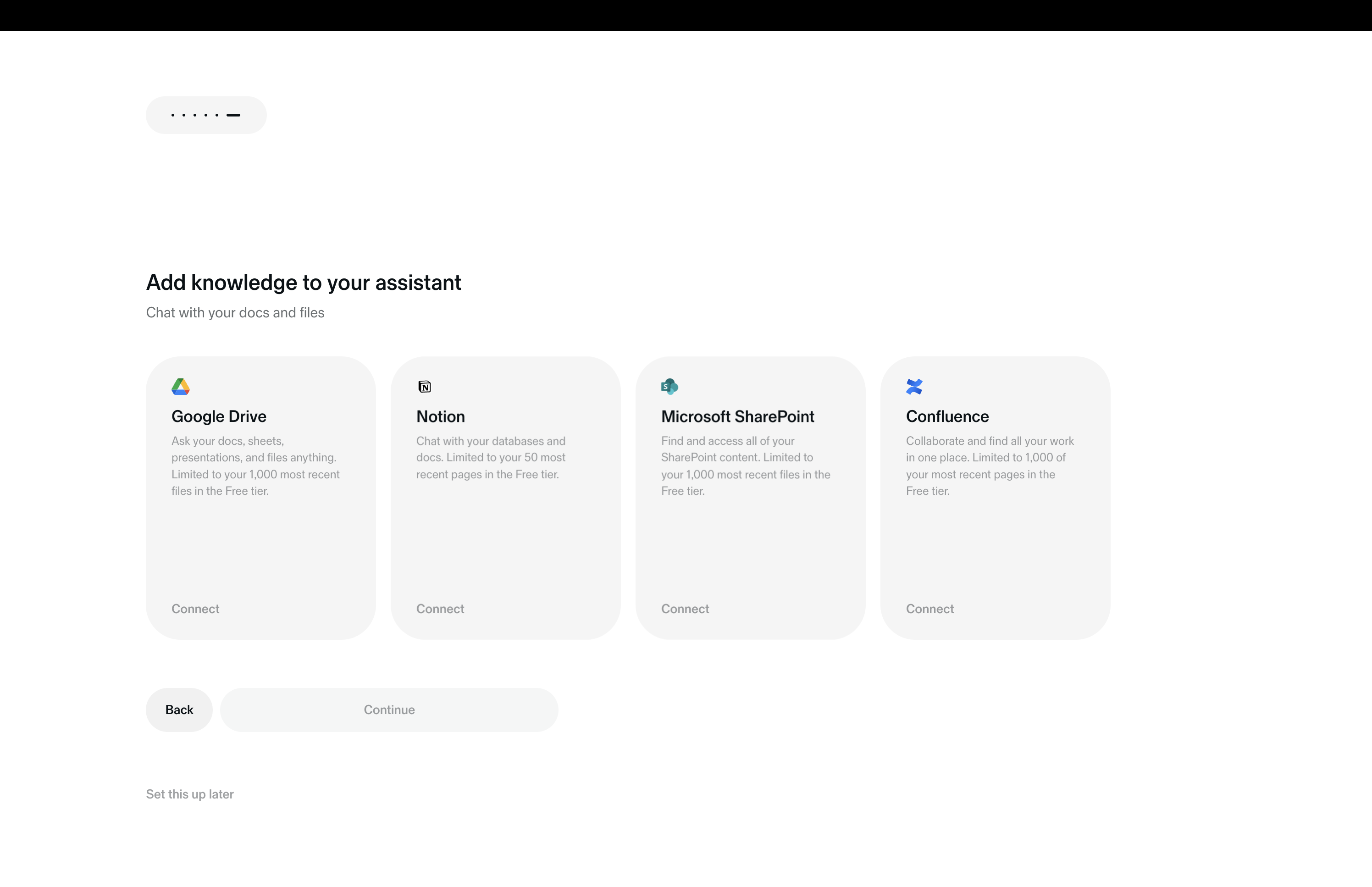Click the Confluence logo icon
The width and height of the screenshot is (1372, 887).
pyautogui.click(x=914, y=387)
